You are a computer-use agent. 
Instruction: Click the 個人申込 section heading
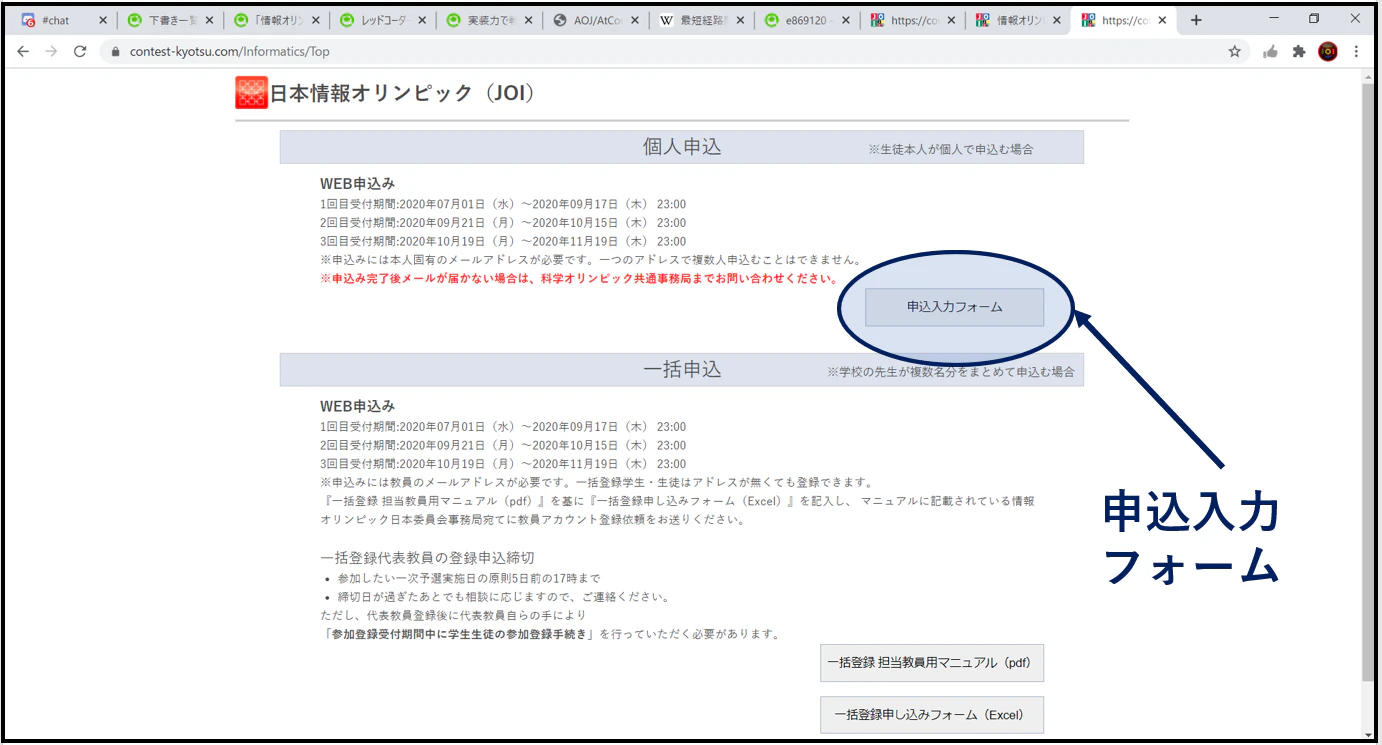click(x=682, y=147)
